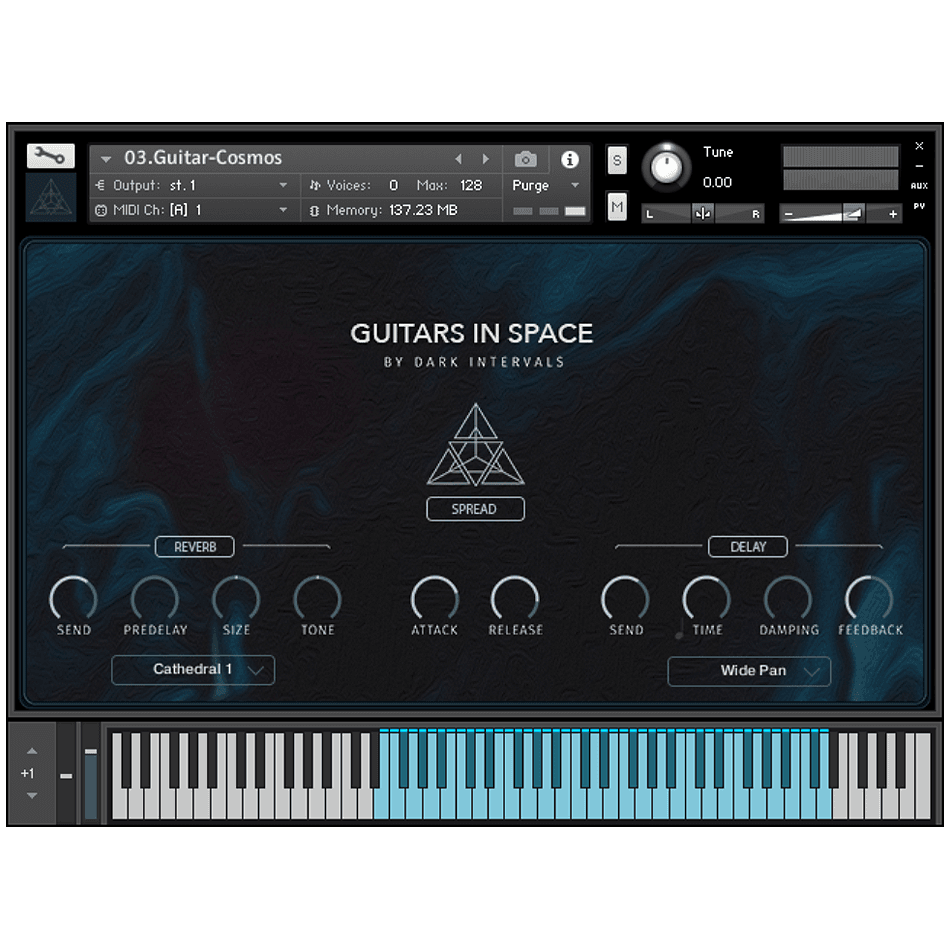Click the previous preset arrow
950x950 pixels.
458,158
